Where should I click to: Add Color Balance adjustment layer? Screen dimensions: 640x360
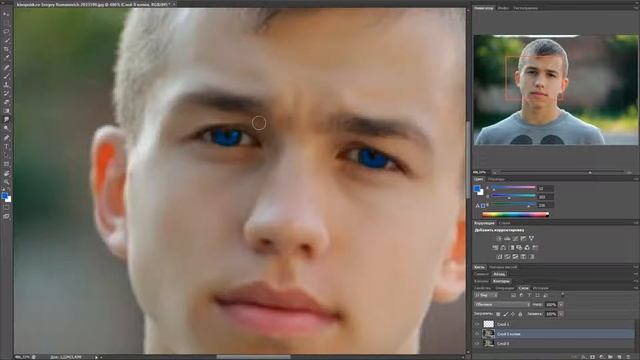[x=503, y=248]
